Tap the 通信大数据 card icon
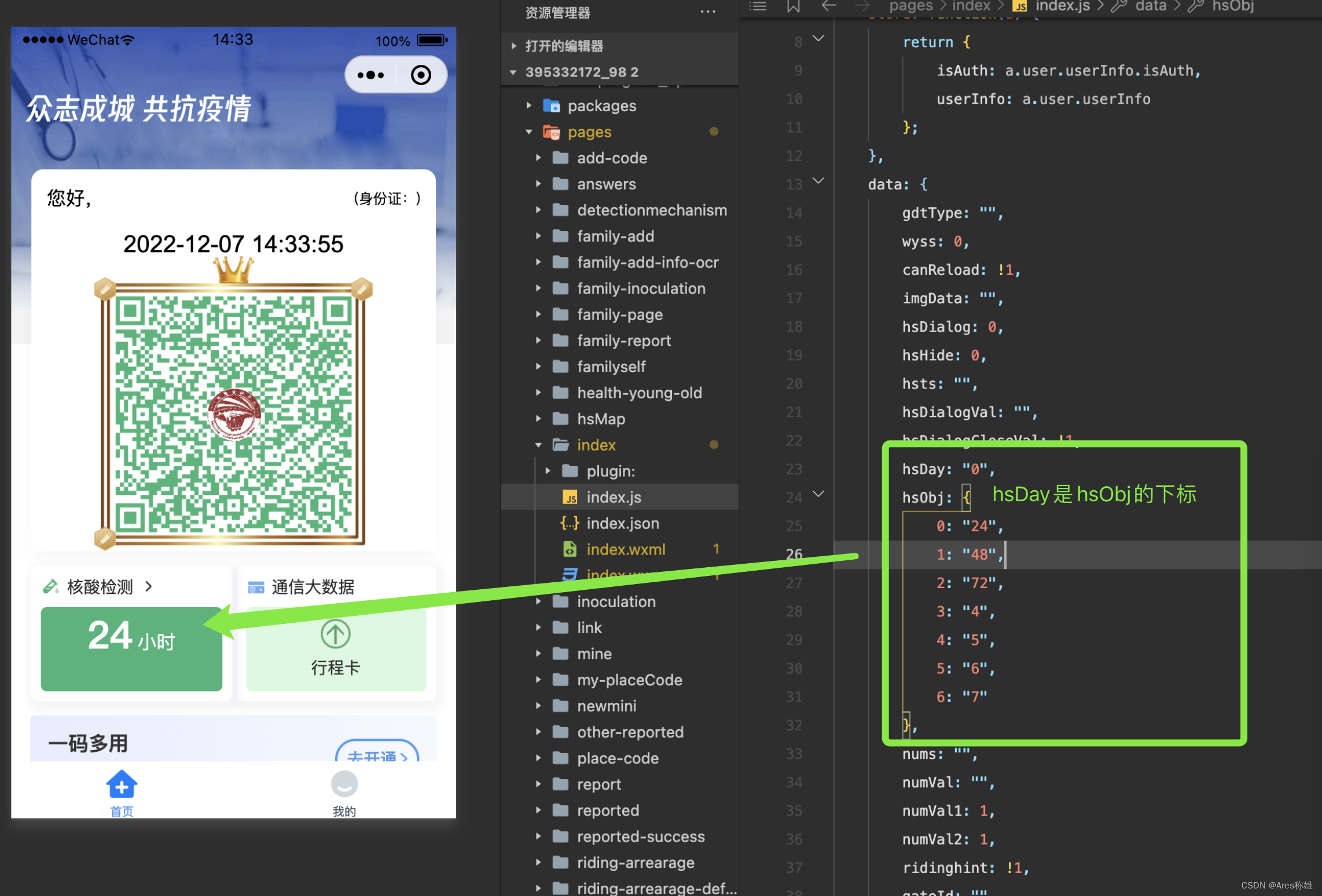Viewport: 1322px width, 896px height. [256, 587]
